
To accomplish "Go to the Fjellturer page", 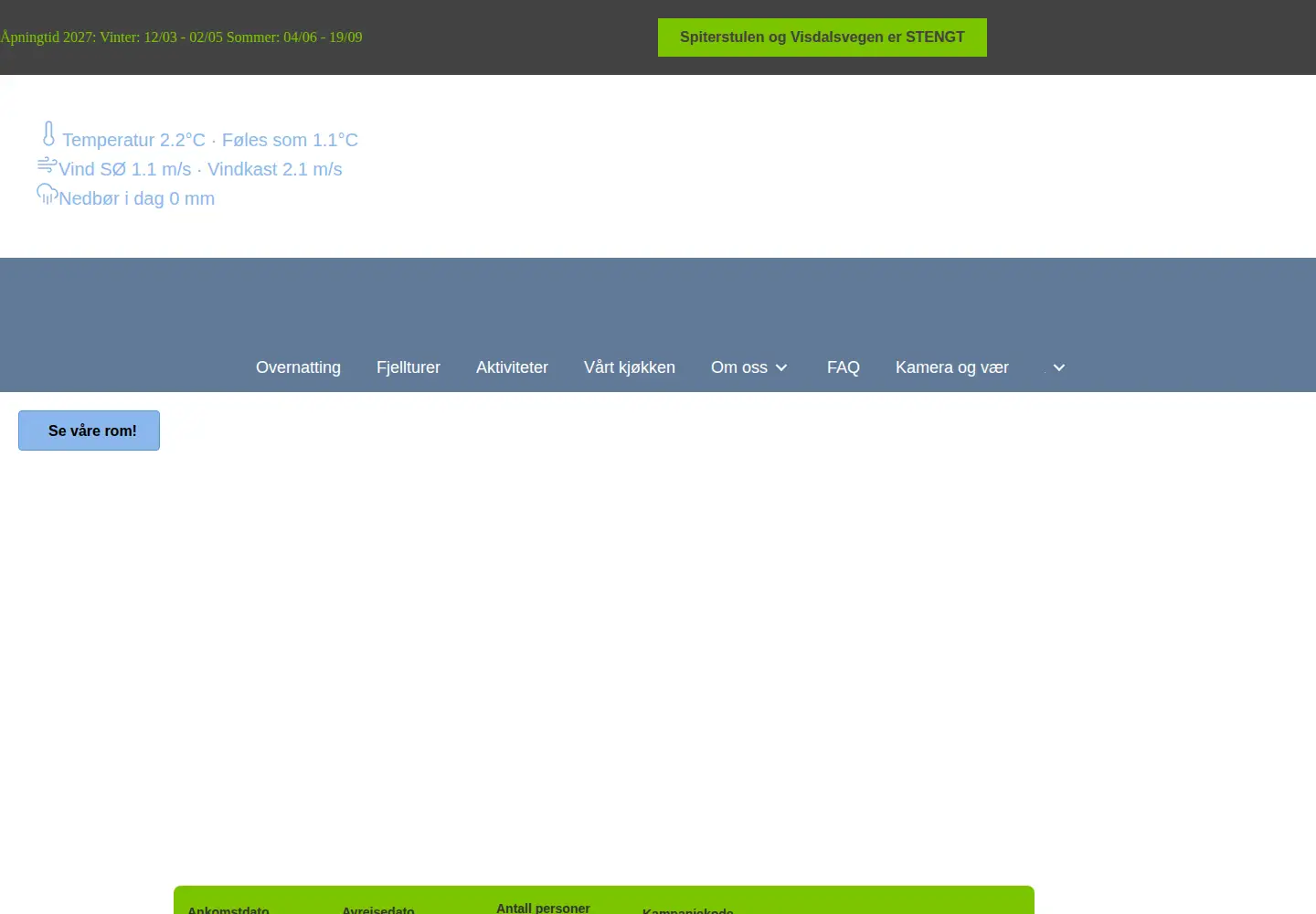I will pyautogui.click(x=409, y=367).
